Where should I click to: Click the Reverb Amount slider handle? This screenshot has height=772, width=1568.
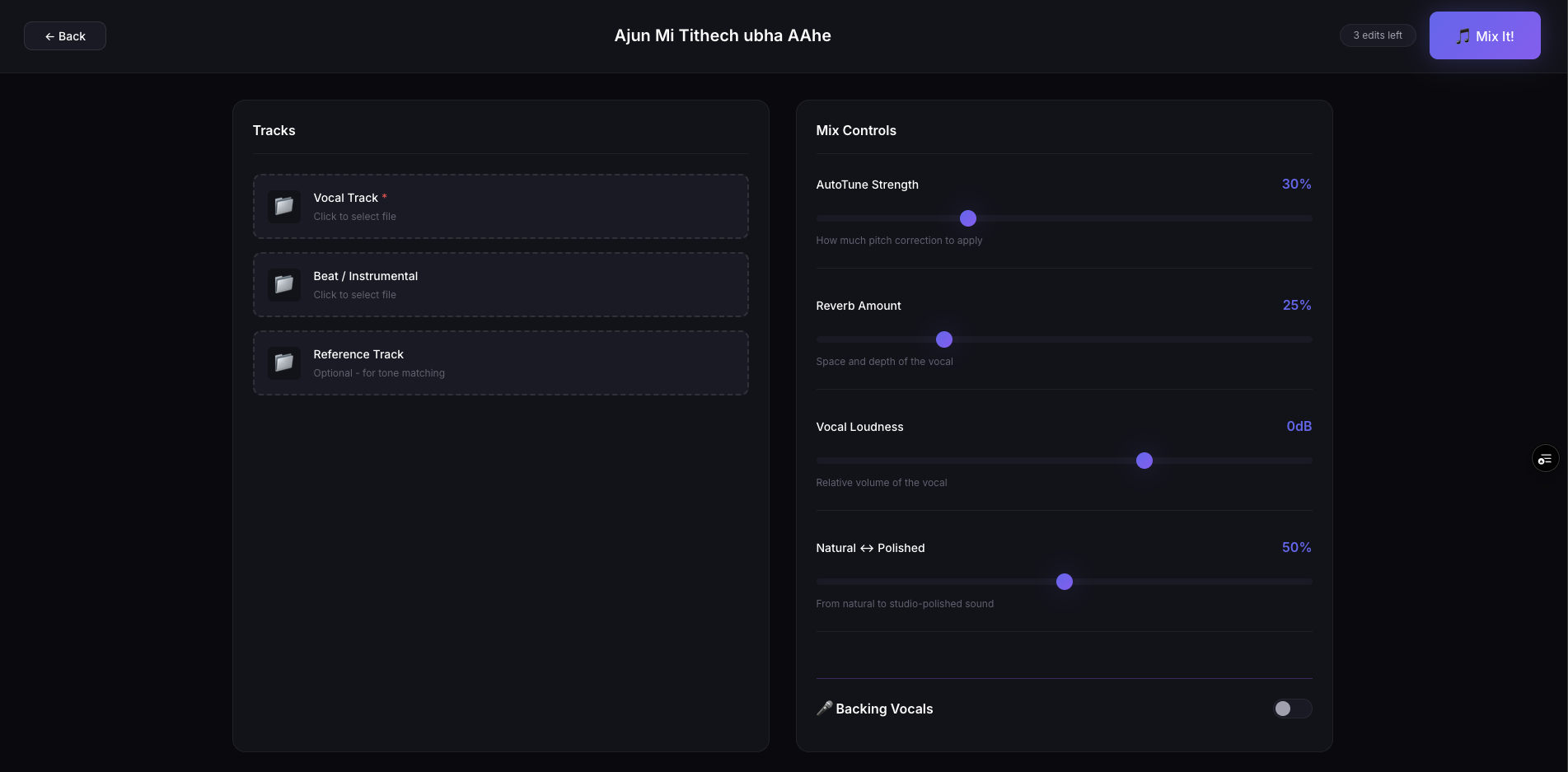(x=944, y=339)
